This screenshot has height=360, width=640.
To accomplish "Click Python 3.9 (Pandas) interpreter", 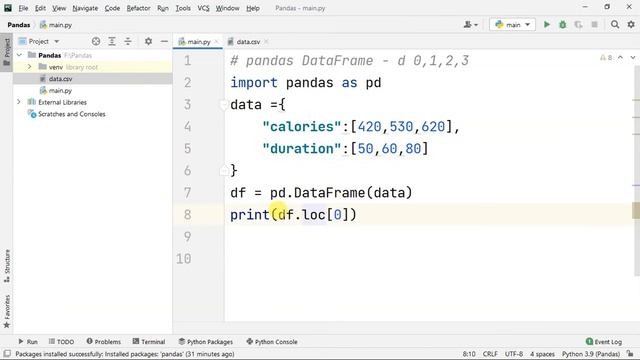I will tap(591, 354).
